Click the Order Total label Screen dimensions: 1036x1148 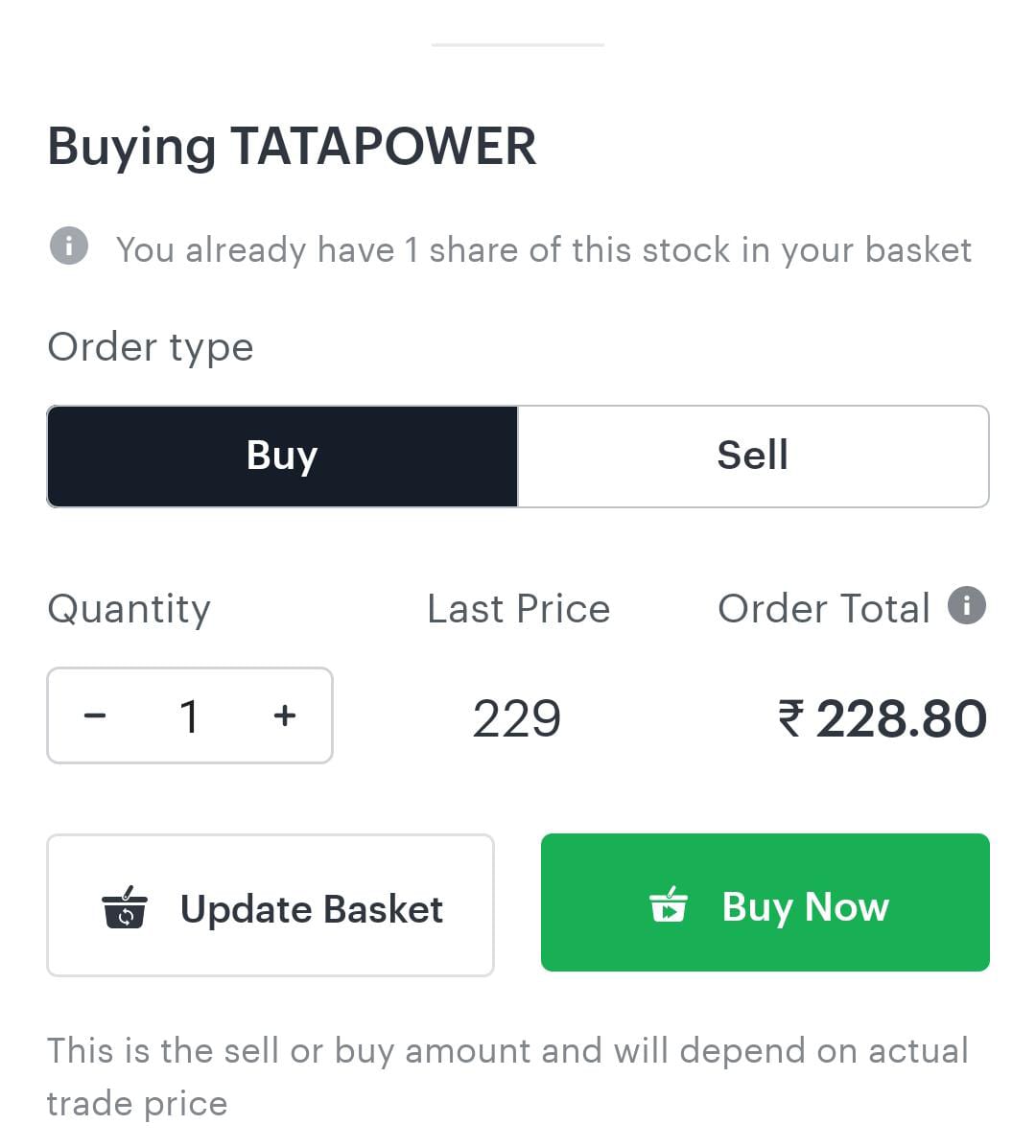[x=824, y=609]
